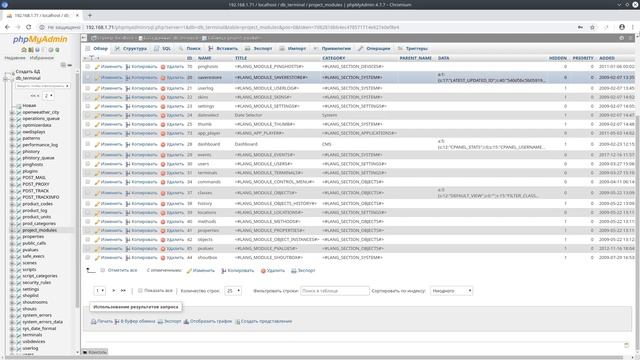Tick the checkbox for row thumb
This screenshot has height=360, width=640.
click(88, 124)
